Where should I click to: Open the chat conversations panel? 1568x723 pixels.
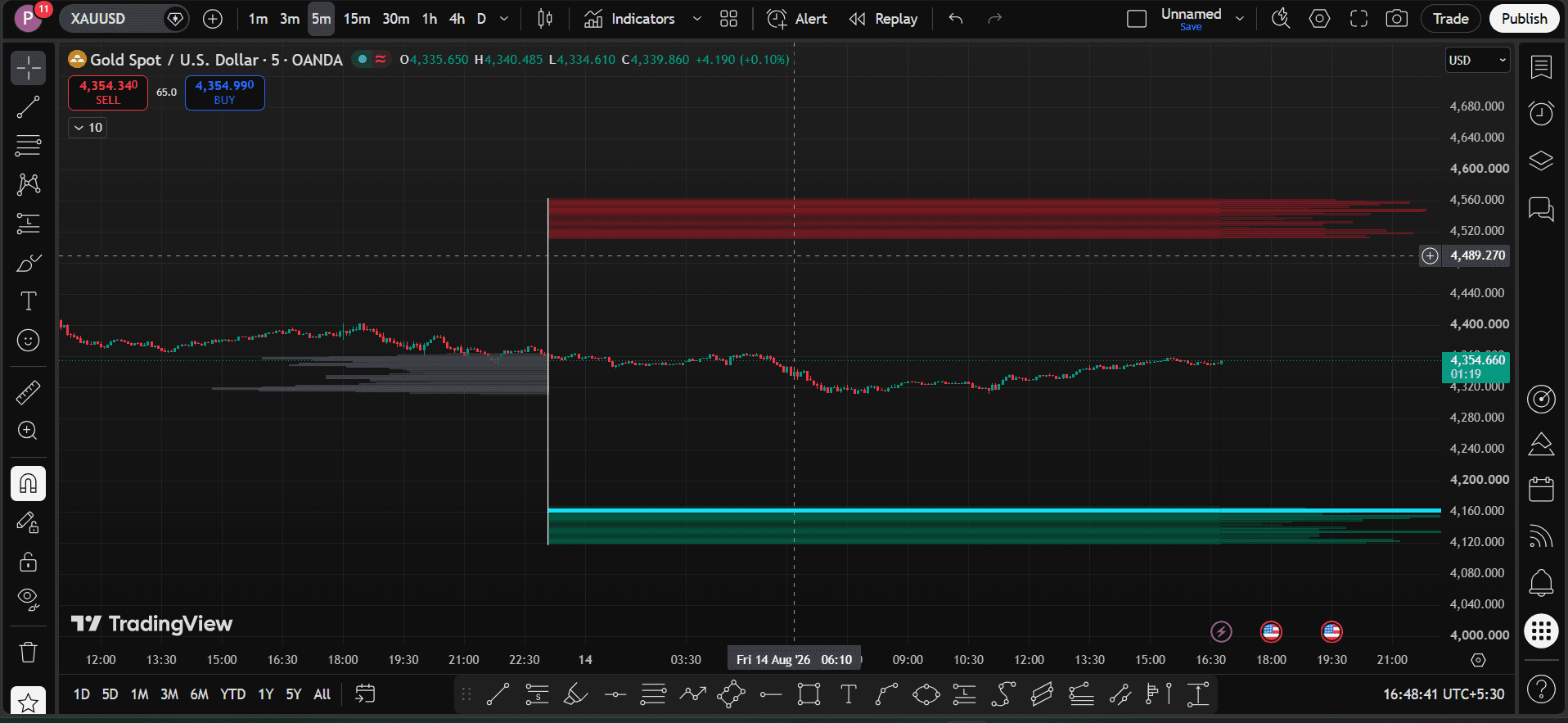[1541, 209]
